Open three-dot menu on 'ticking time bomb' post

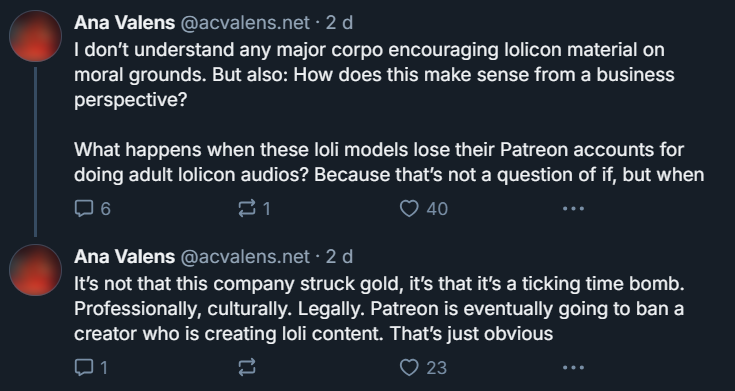point(573,368)
